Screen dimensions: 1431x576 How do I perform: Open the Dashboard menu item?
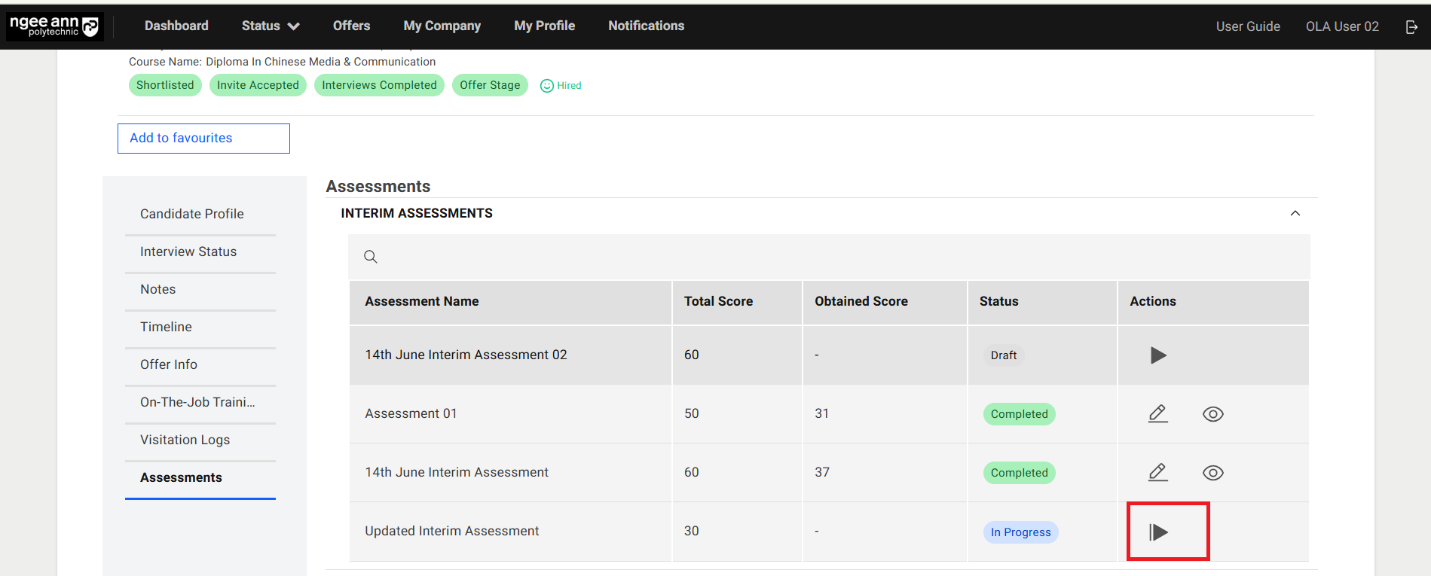[176, 26]
